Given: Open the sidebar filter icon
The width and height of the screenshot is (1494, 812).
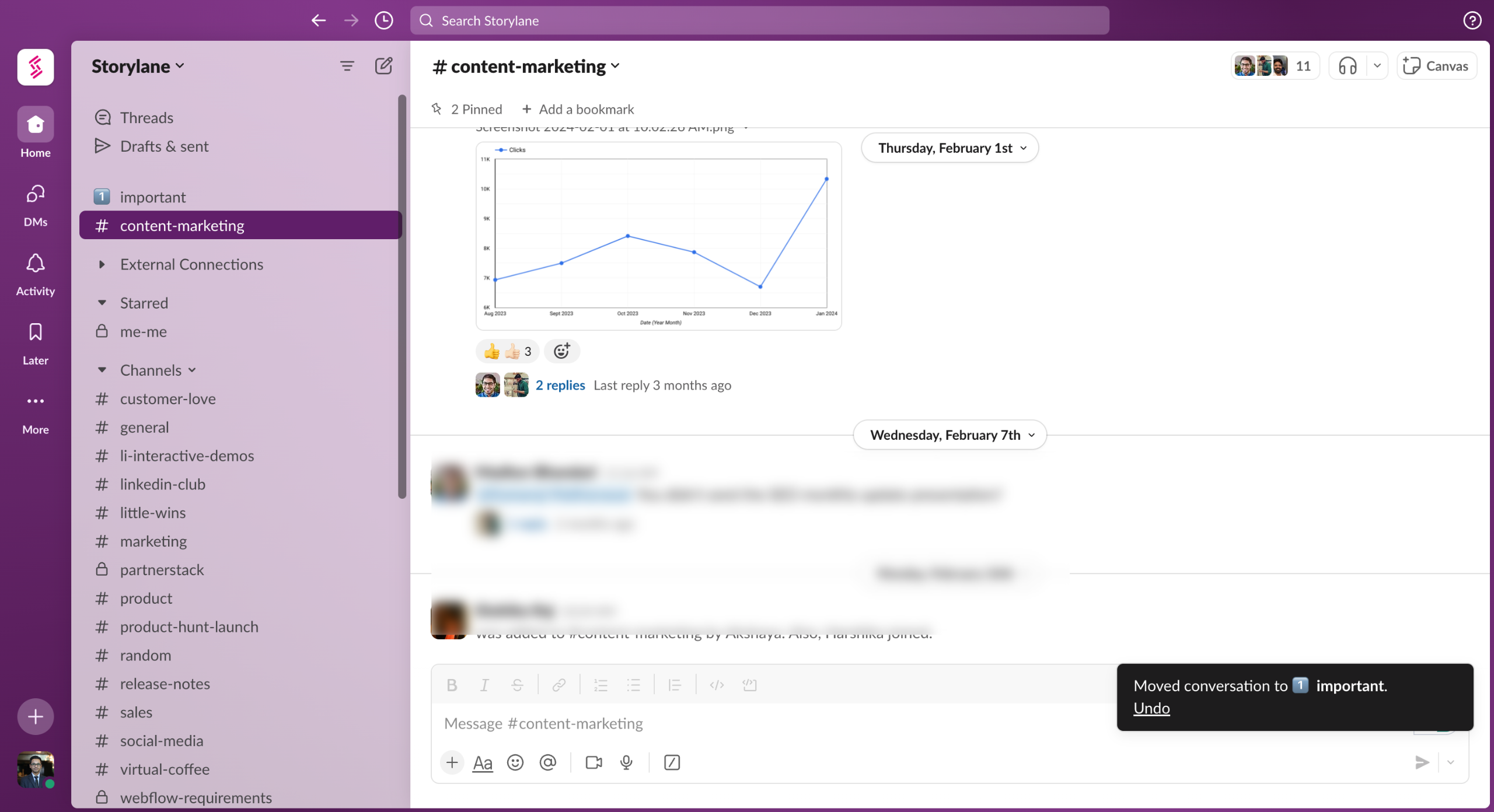Looking at the screenshot, I should (x=347, y=66).
